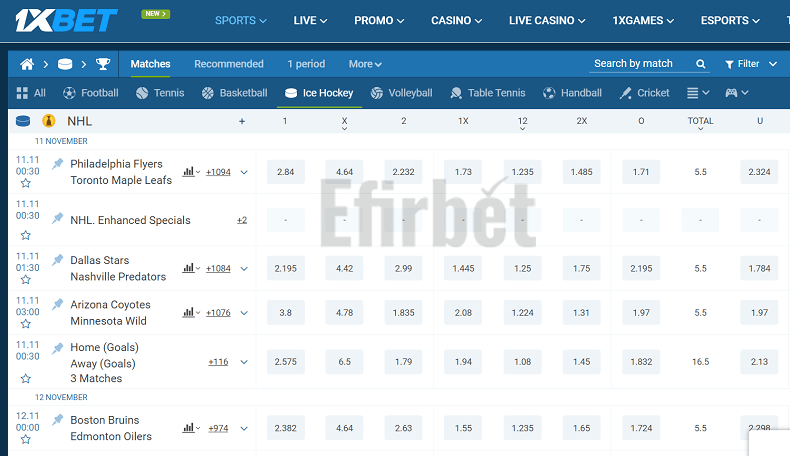
Task: Select the Tennis sport tab
Action: 160,93
